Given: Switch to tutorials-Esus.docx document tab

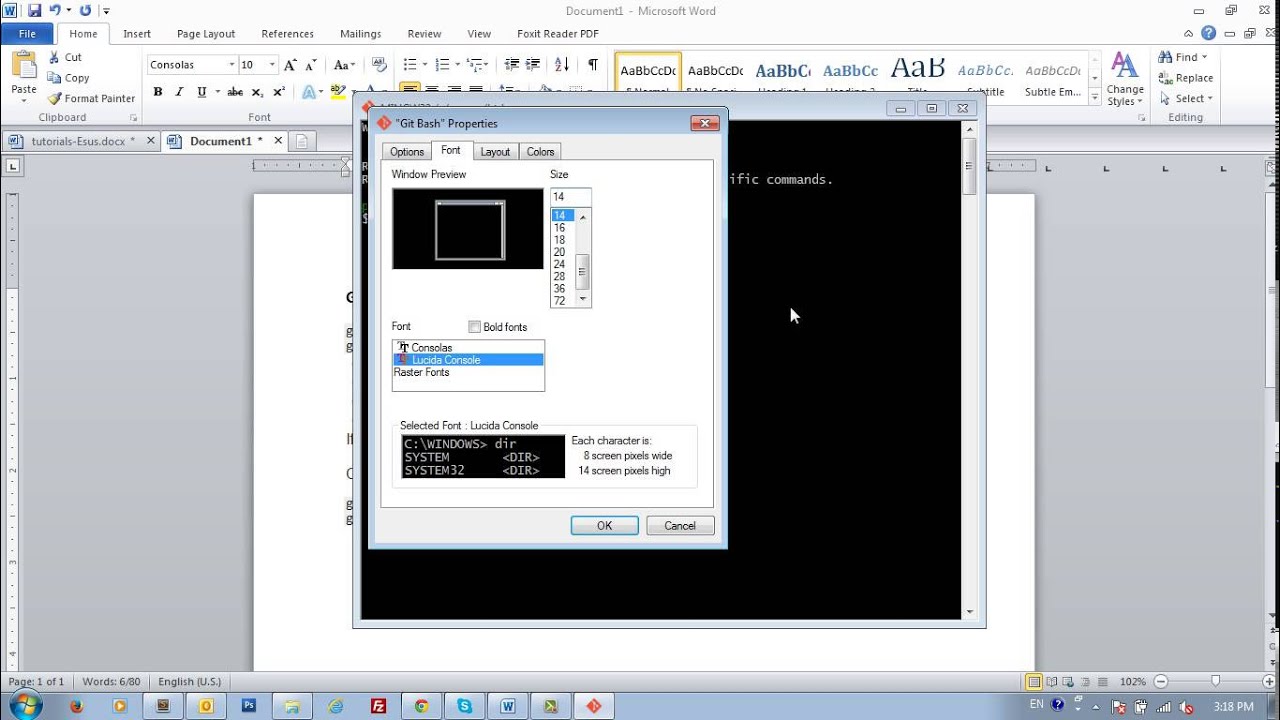Looking at the screenshot, I should [x=78, y=141].
